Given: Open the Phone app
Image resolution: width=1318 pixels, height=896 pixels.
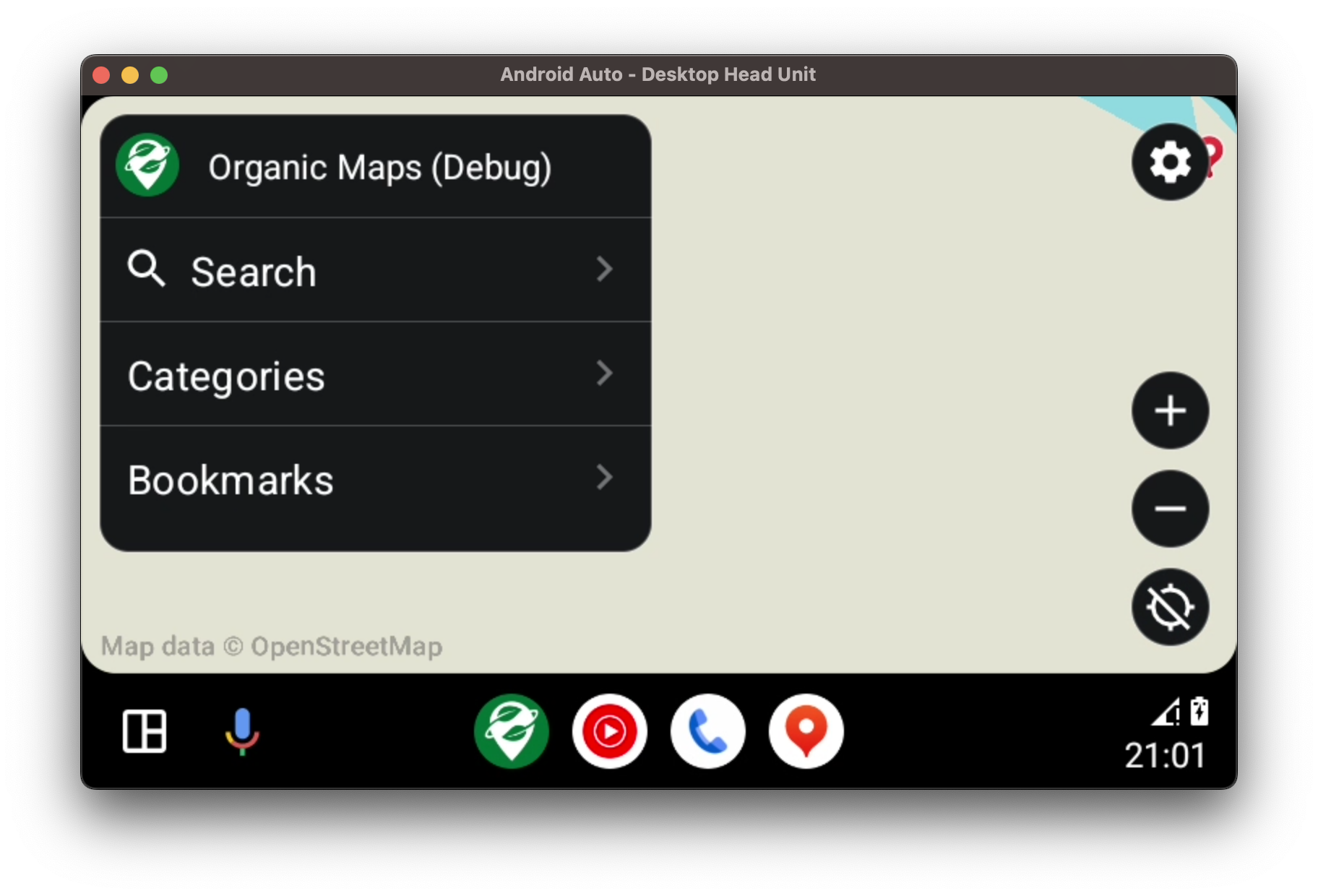Looking at the screenshot, I should tap(707, 732).
